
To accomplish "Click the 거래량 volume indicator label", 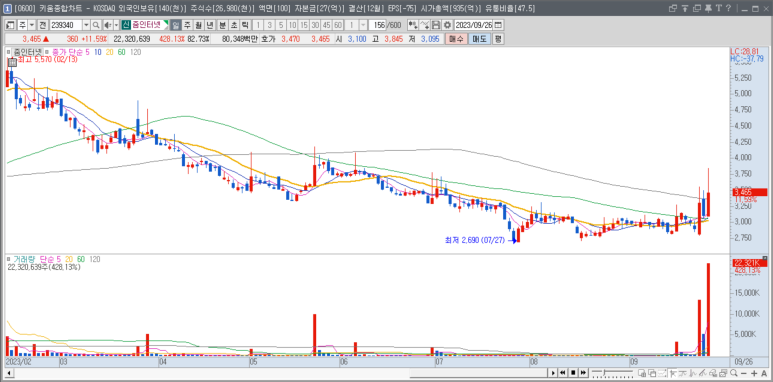I will (x=25, y=258).
